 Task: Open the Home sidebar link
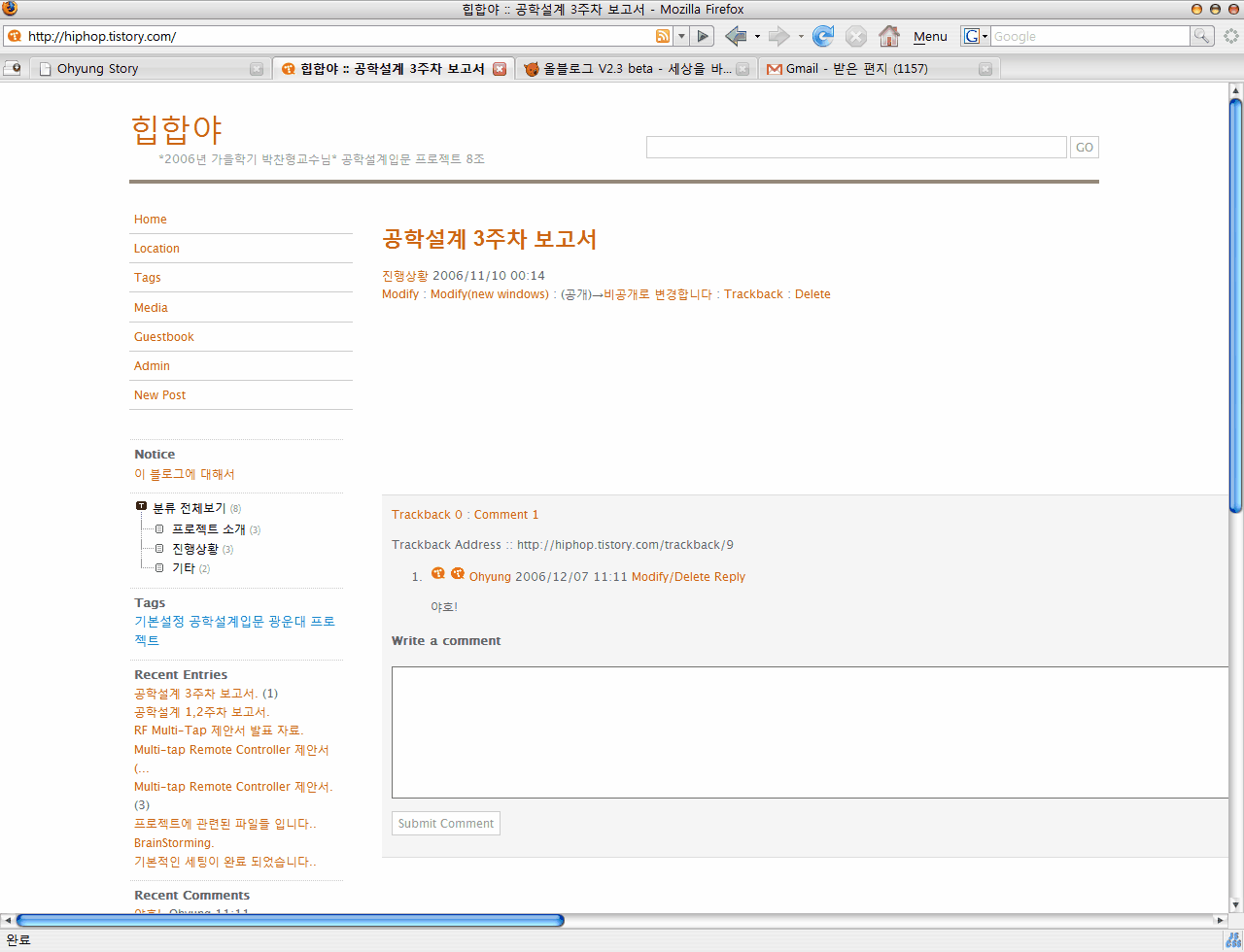(151, 220)
